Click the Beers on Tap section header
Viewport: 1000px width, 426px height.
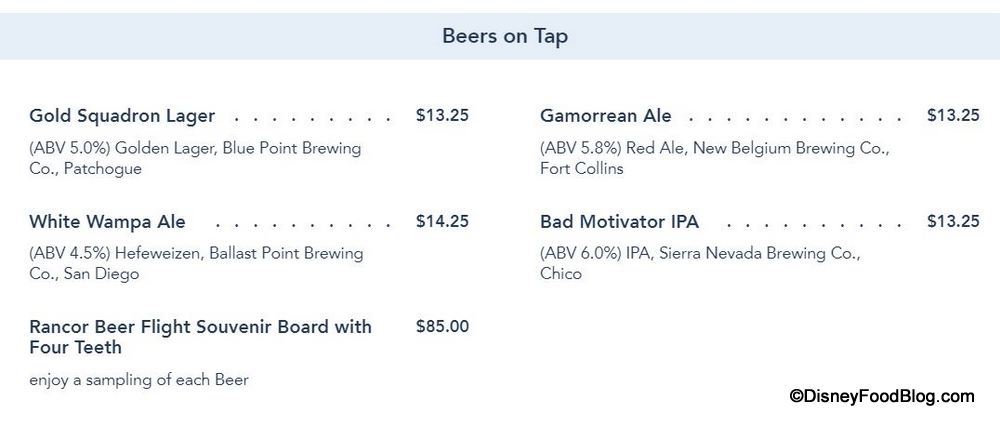point(505,37)
